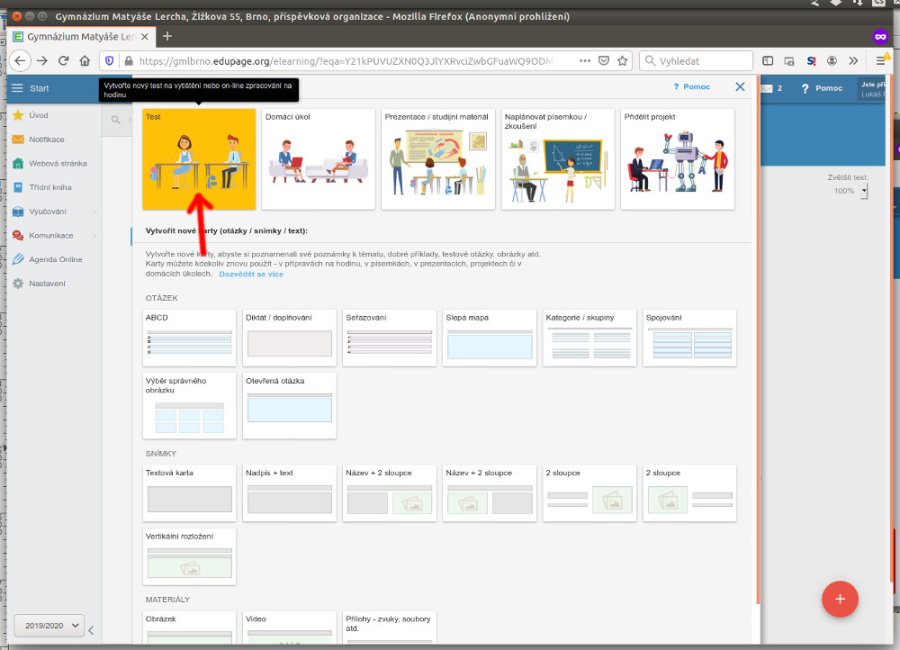
Task: Open the 2019/2020 school year dropdown
Action: pyautogui.click(x=49, y=625)
